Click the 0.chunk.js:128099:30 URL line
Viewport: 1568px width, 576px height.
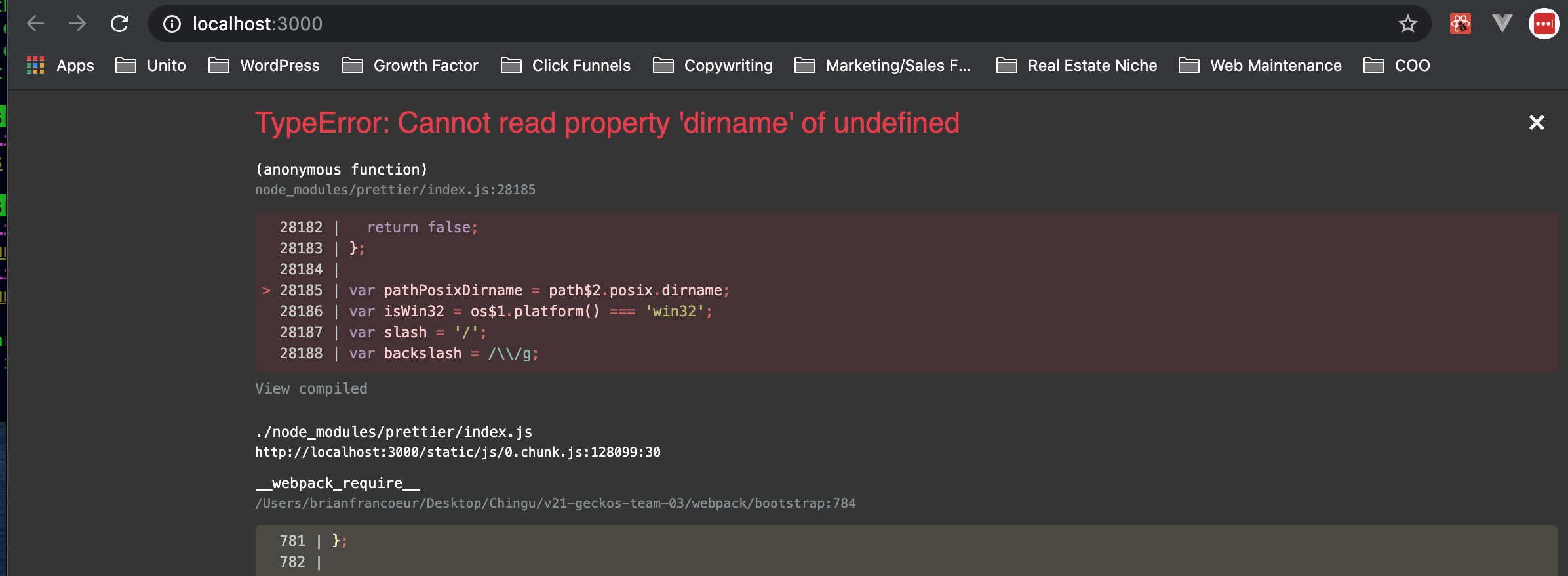tap(458, 452)
